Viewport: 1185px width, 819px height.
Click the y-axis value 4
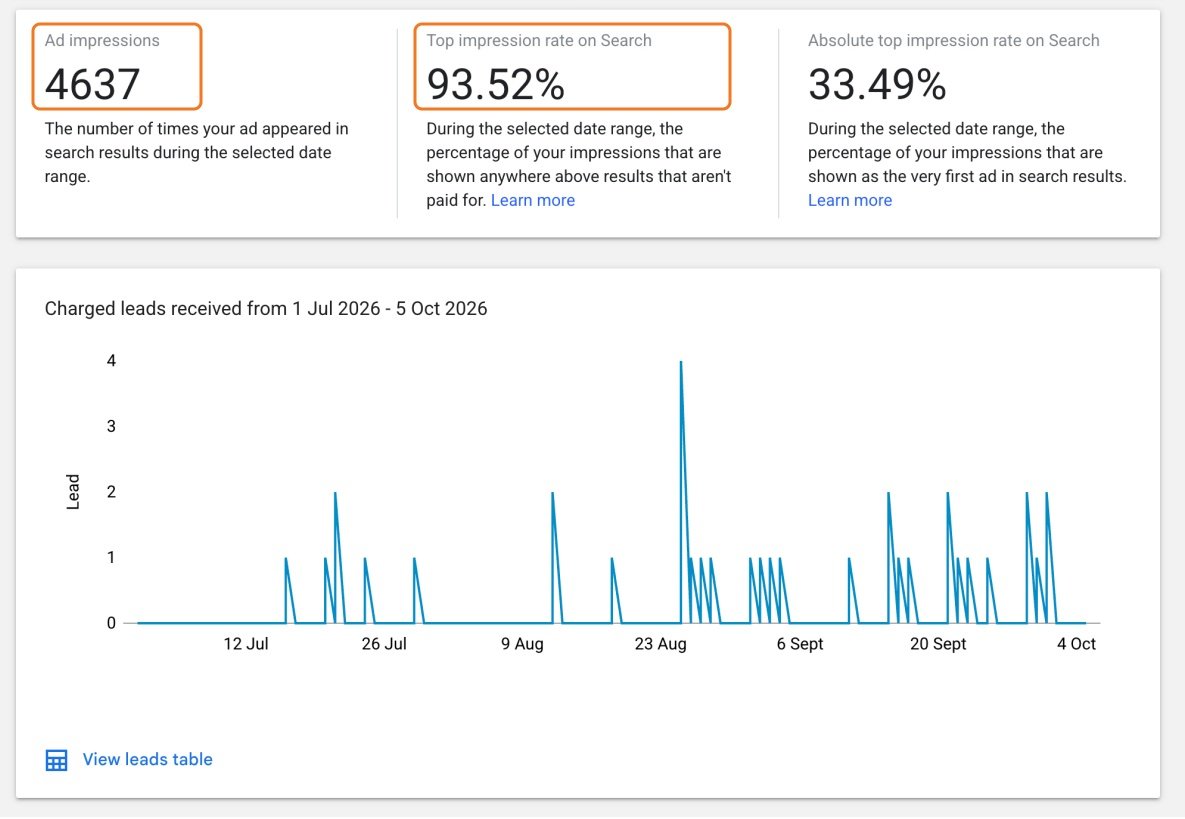[x=111, y=360]
